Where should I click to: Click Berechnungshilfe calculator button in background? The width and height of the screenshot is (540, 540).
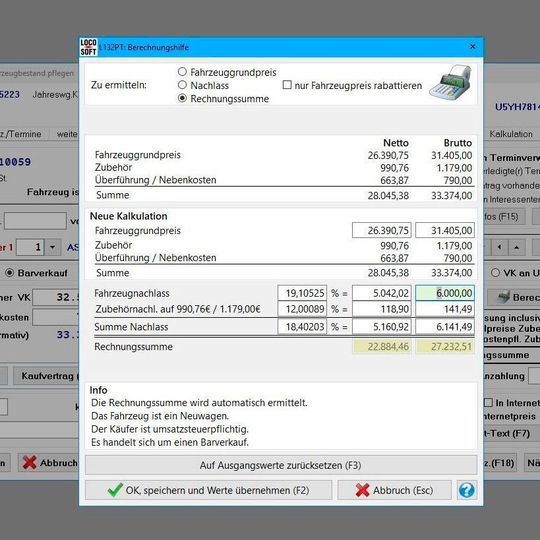click(513, 297)
